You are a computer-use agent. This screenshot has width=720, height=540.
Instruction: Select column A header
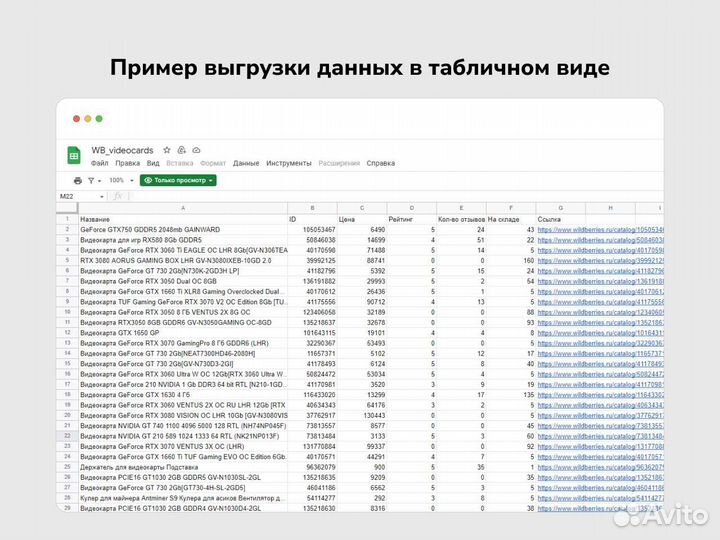point(183,208)
